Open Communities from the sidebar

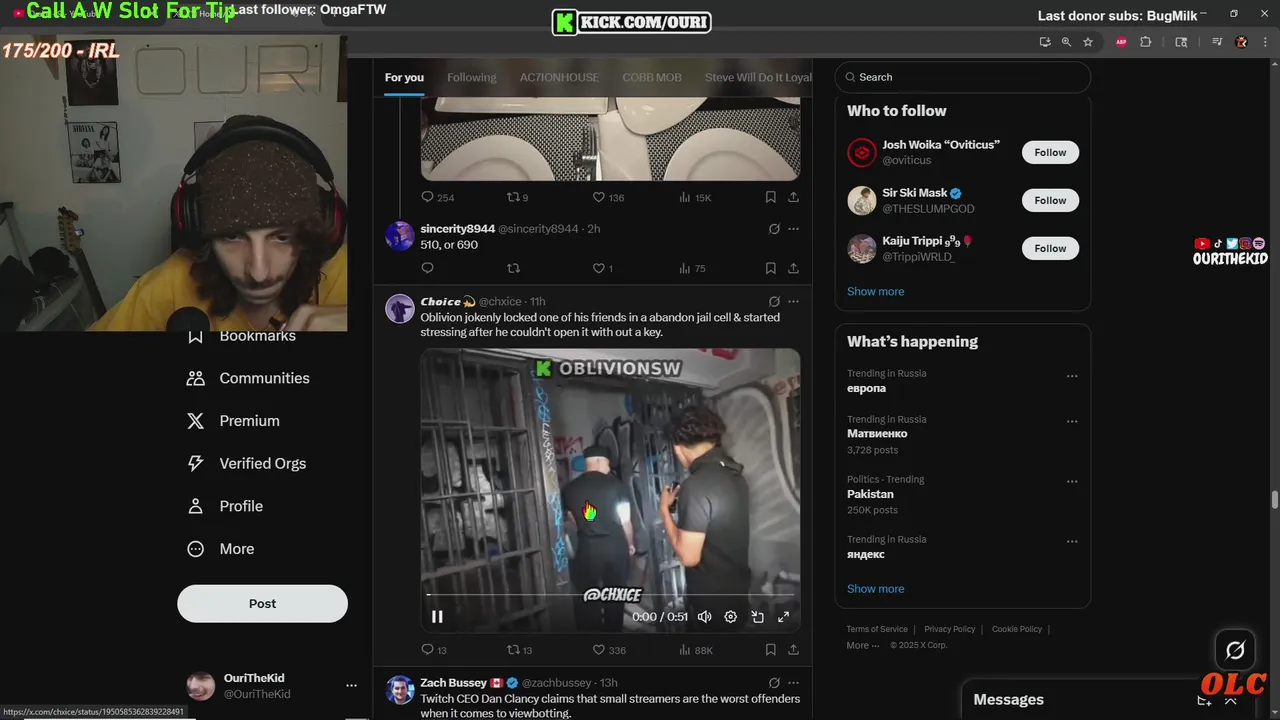[248, 378]
